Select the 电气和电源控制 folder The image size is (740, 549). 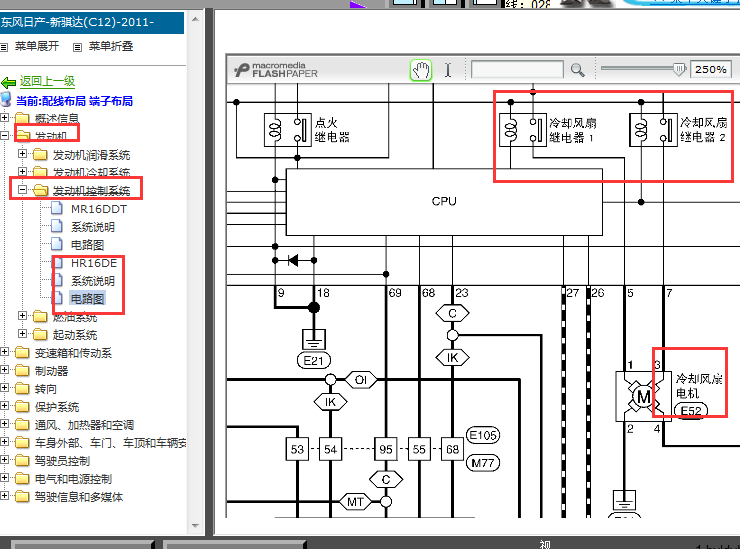73,479
